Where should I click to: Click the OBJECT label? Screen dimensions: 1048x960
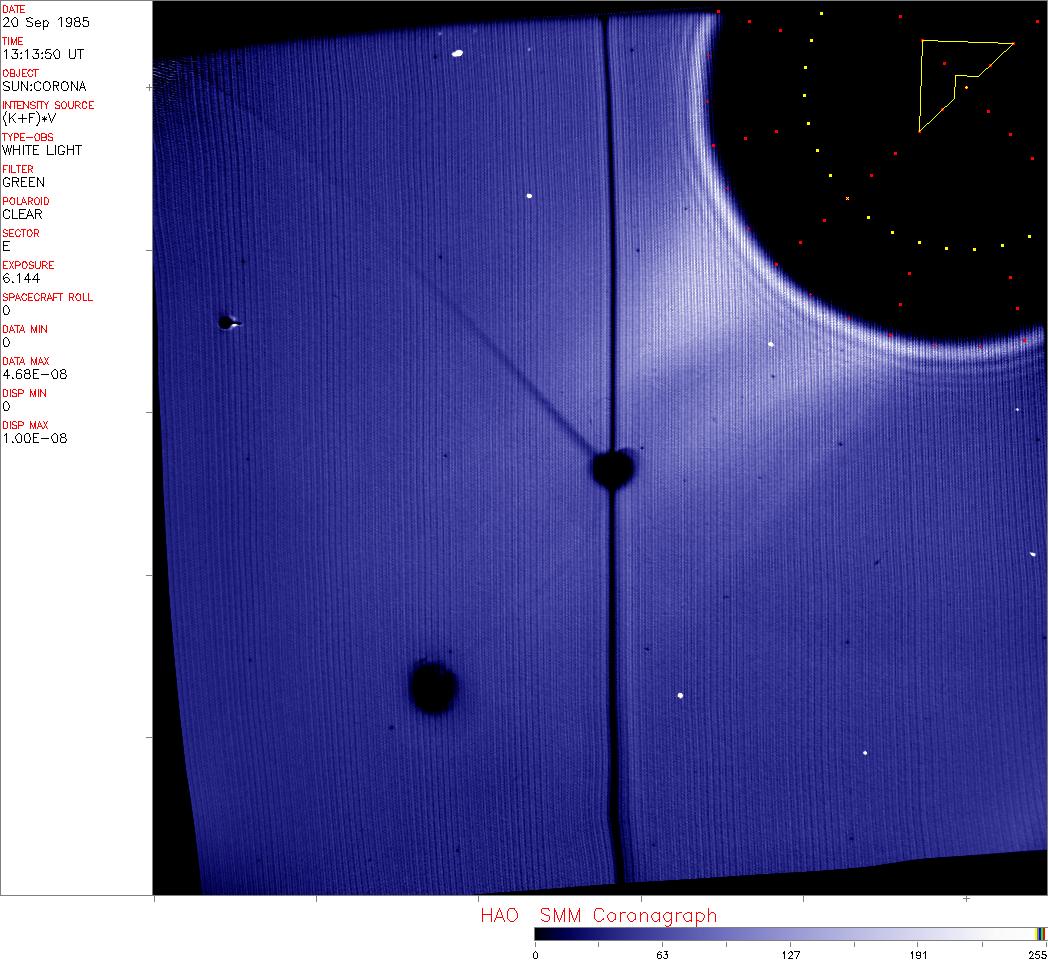click(20, 74)
